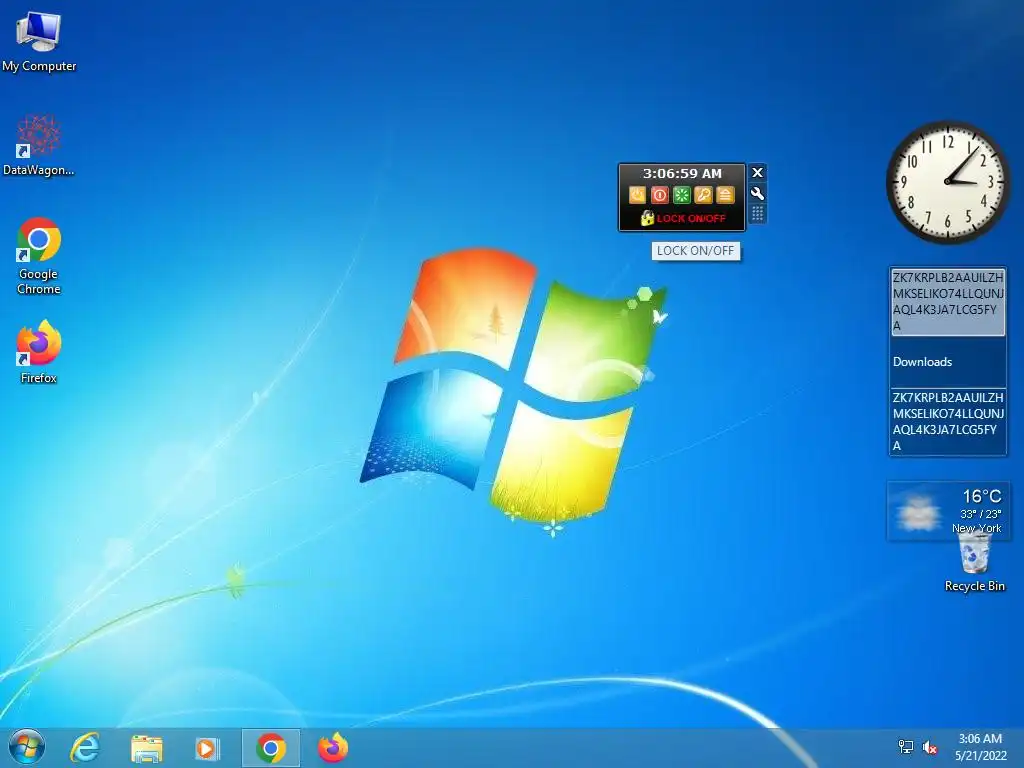Select the Firefox desktop shortcut
Screen dimensions: 1024x768
(x=39, y=352)
